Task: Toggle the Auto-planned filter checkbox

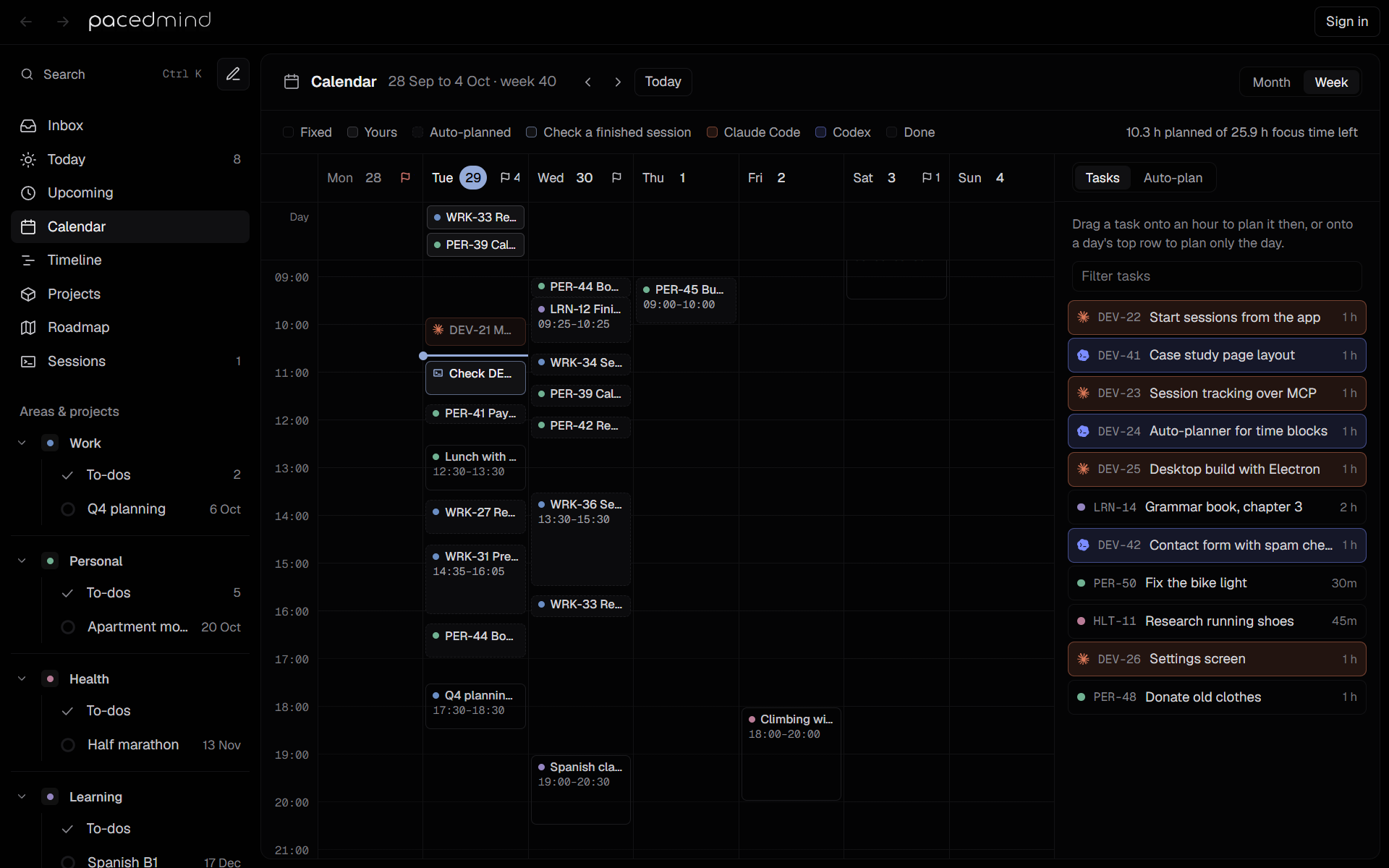Action: (x=417, y=132)
